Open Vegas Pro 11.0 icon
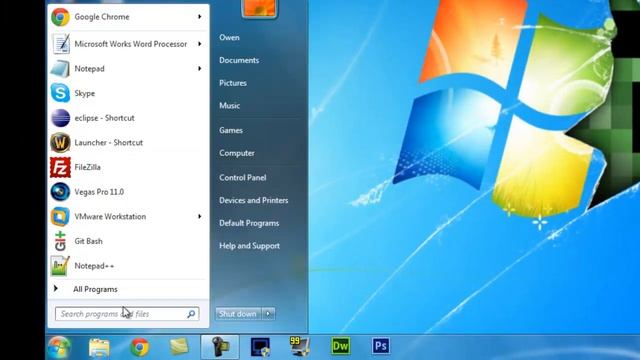The height and width of the screenshot is (360, 640). click(60, 192)
